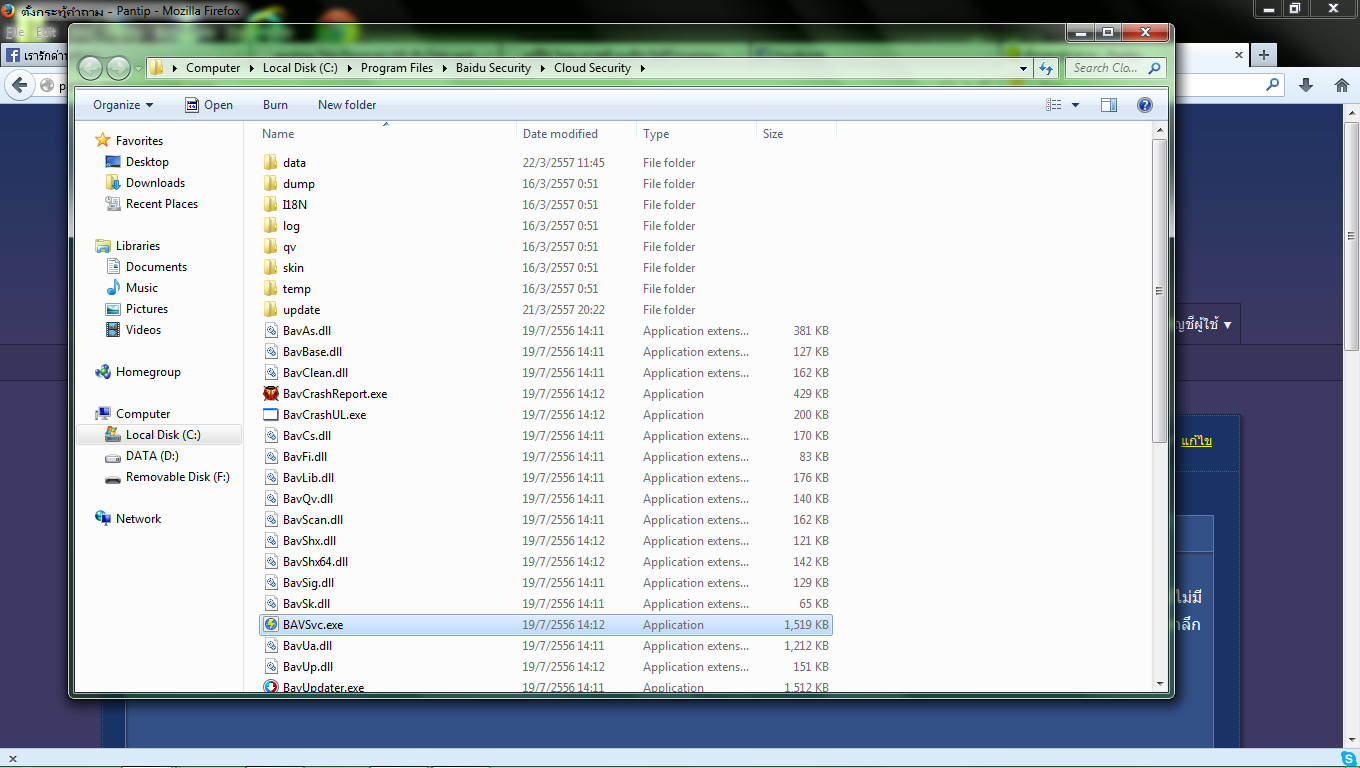Sort by the Type column header
This screenshot has height=768, width=1360.
pos(696,134)
